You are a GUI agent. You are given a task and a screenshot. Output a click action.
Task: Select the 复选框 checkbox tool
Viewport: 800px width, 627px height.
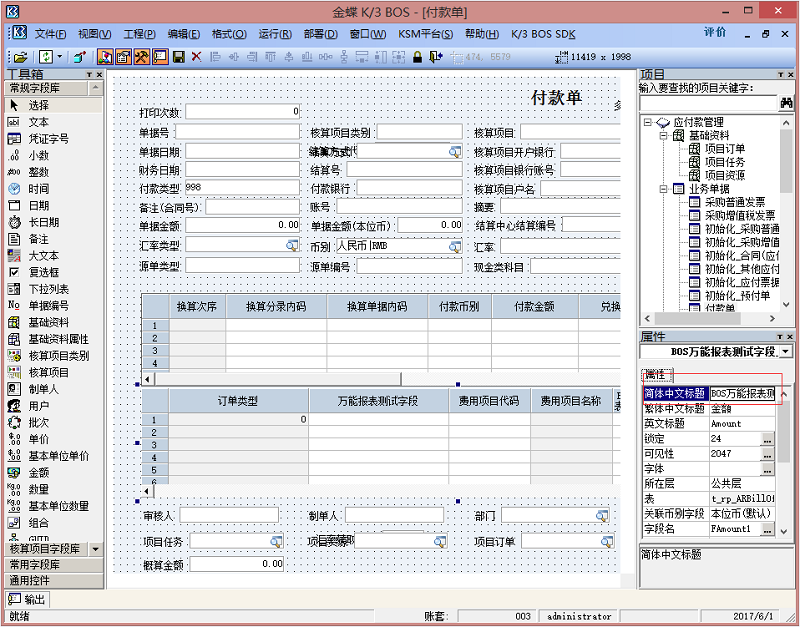pos(41,272)
